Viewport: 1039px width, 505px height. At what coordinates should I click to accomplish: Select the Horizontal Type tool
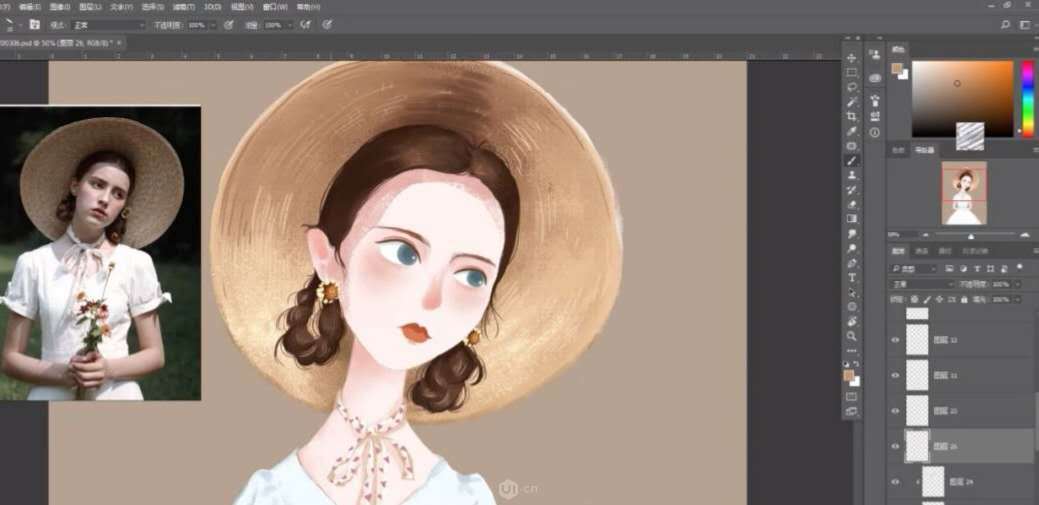(852, 277)
